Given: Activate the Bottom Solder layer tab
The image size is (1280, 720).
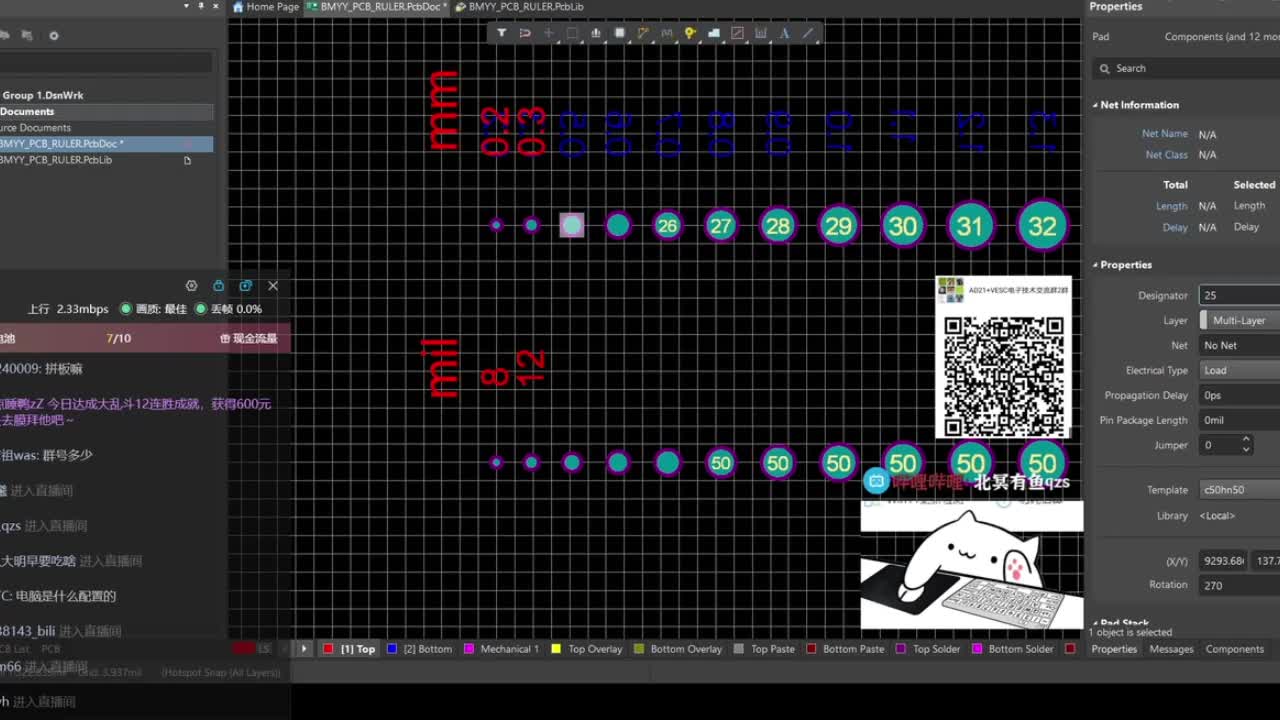Looking at the screenshot, I should pos(1012,649).
